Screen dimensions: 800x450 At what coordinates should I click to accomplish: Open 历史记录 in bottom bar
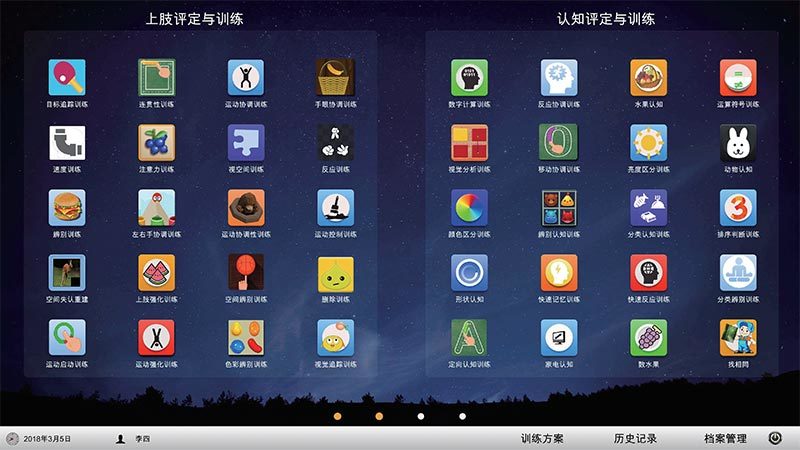[635, 438]
